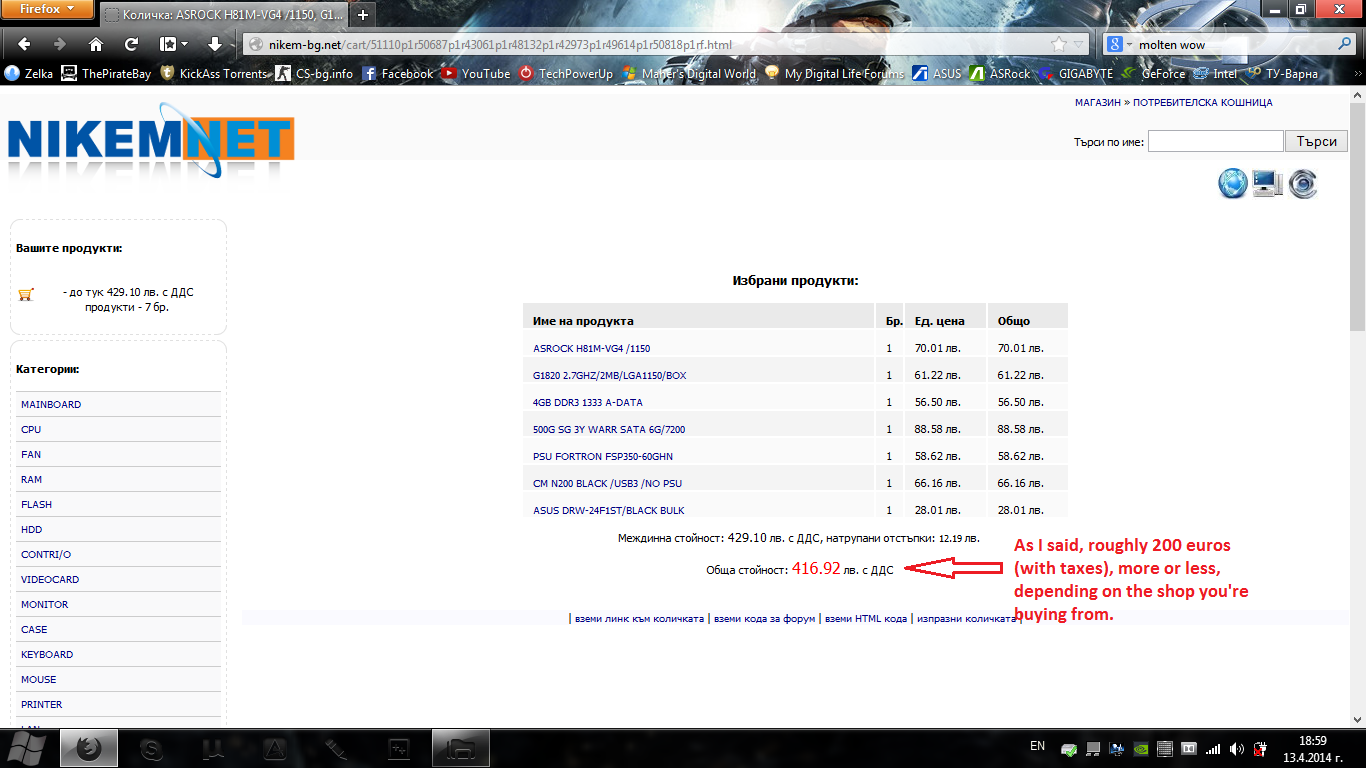Open the GeForce bookmark
The image size is (1366, 768).
pyautogui.click(x=1153, y=73)
